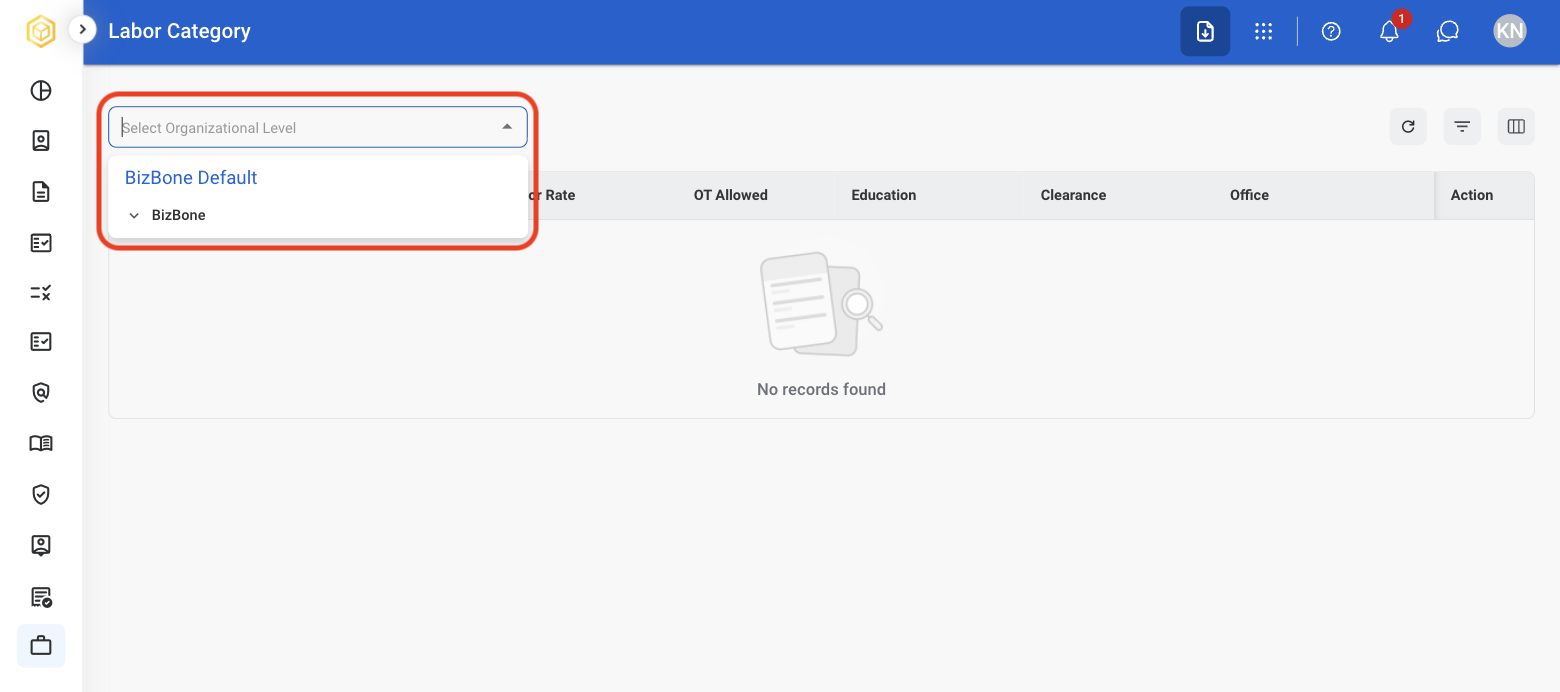Open the list-with-x sidebar icon
The height and width of the screenshot is (692, 1560).
pos(41,293)
